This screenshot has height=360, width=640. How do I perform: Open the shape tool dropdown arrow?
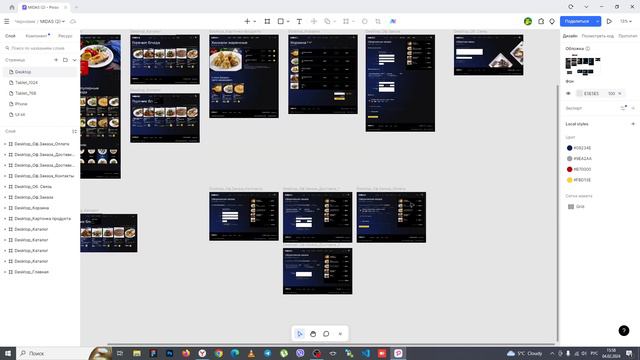pos(288,21)
